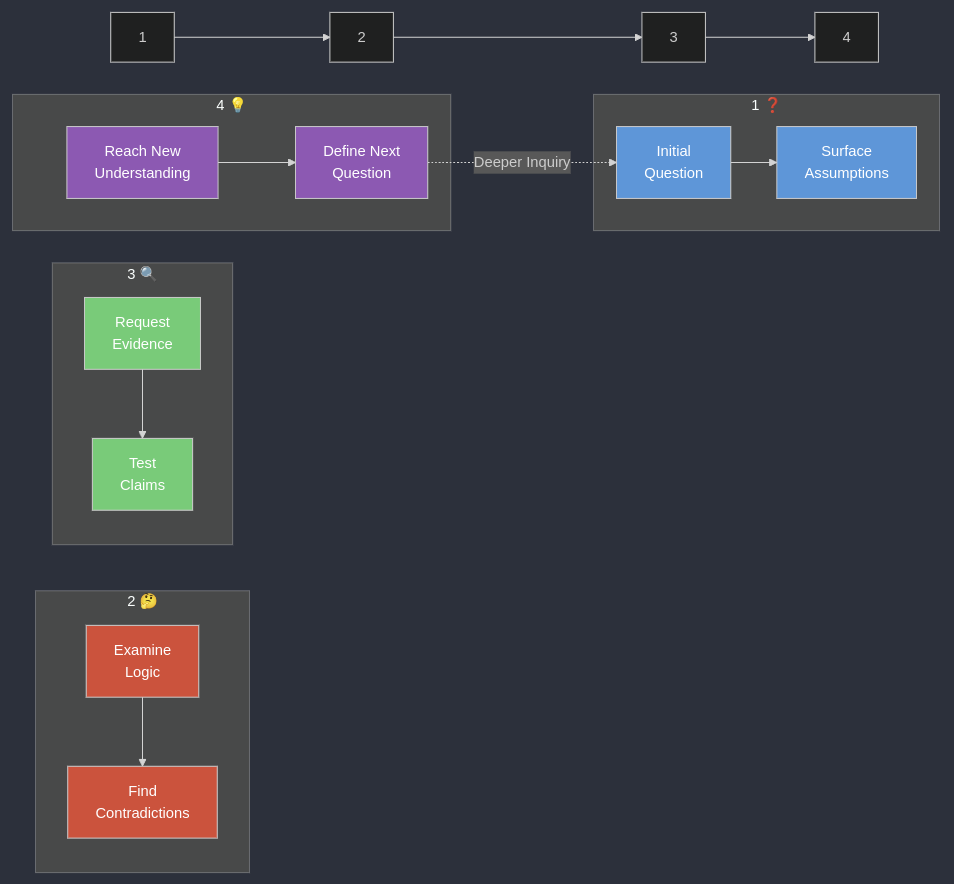Click the light bulb icon in group 4 title
Screen dimensions: 954x884
coord(237,105)
